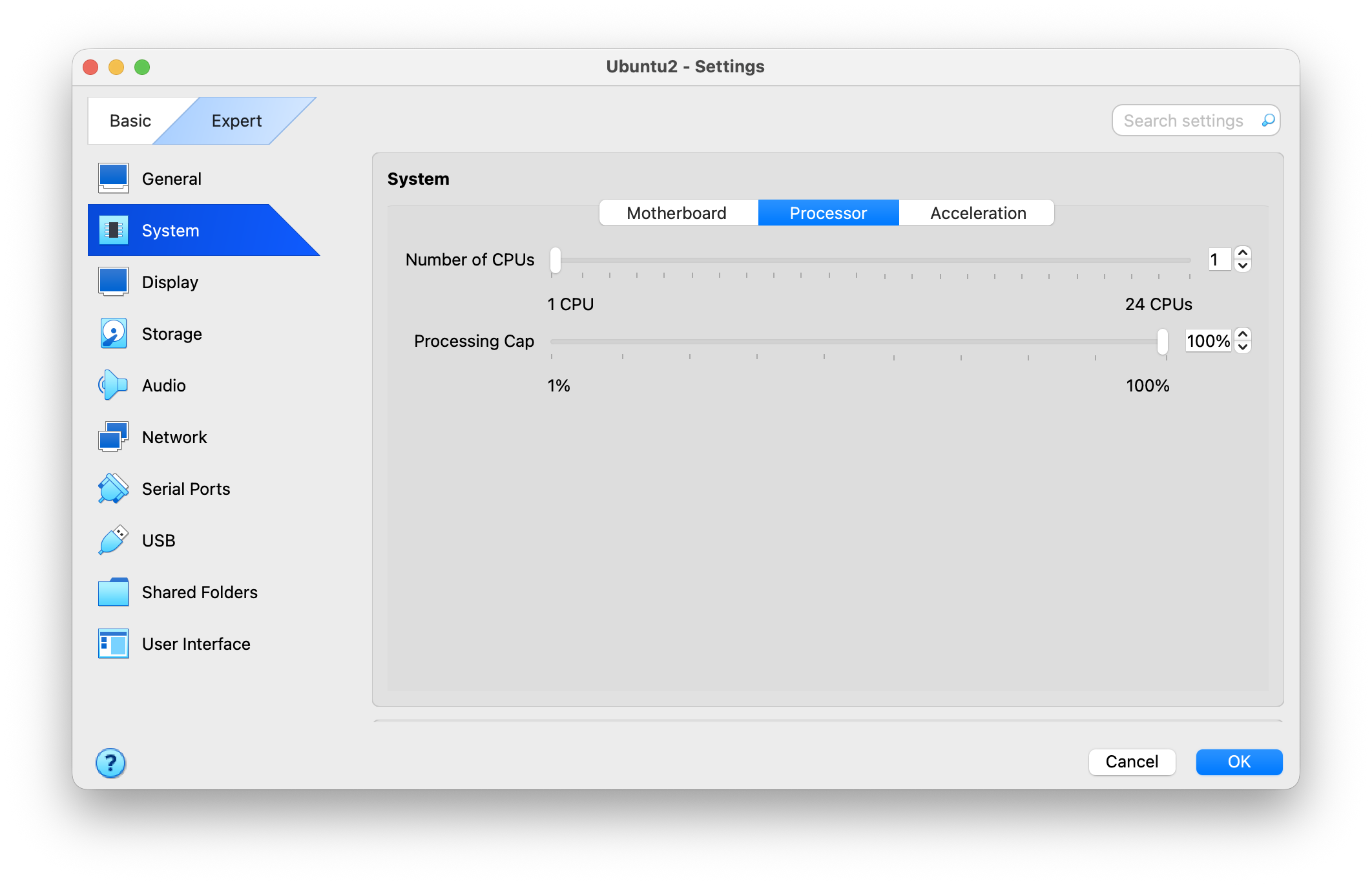Open the Serial Ports connector icon

(113, 488)
